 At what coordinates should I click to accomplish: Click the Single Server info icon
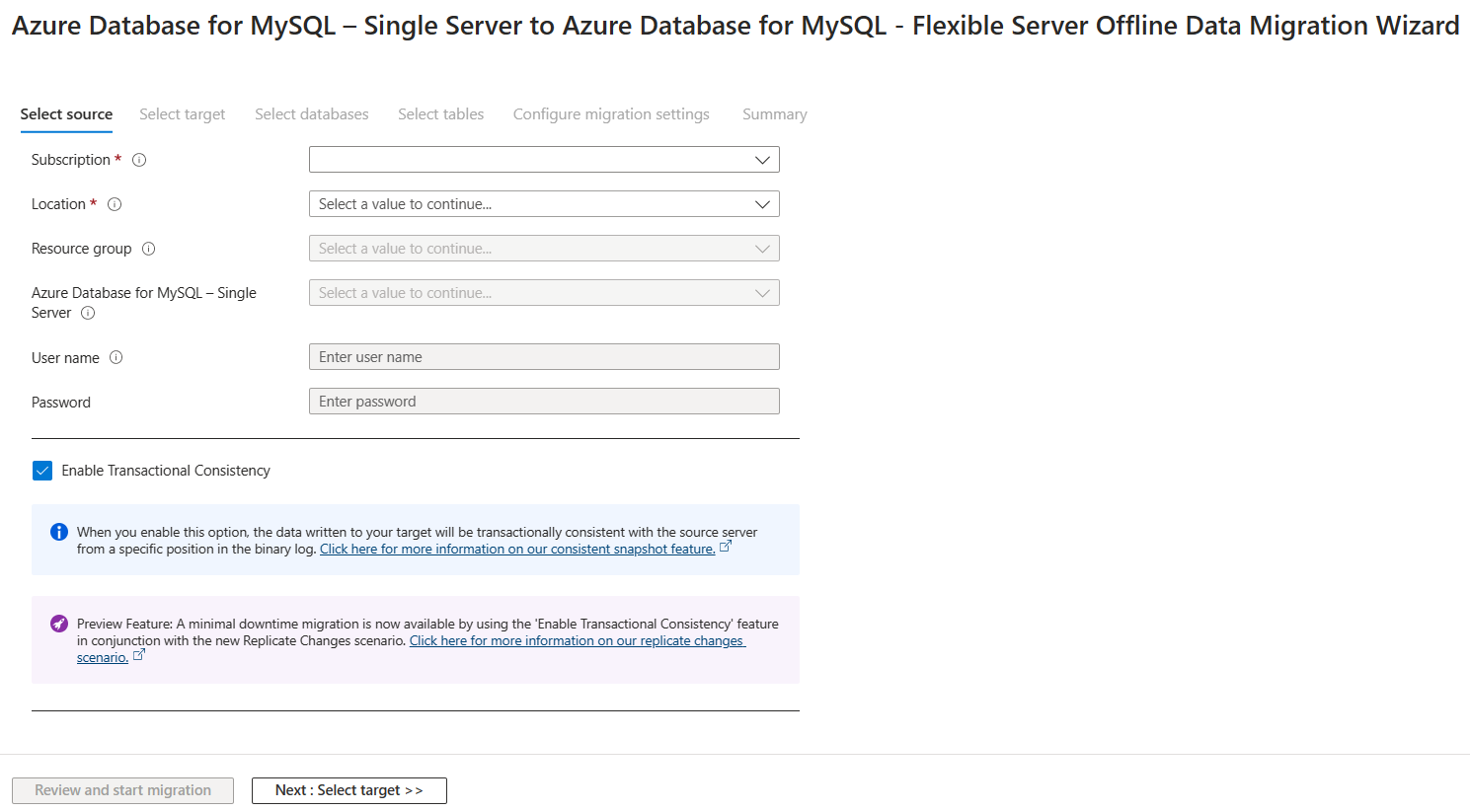pyautogui.click(x=88, y=313)
